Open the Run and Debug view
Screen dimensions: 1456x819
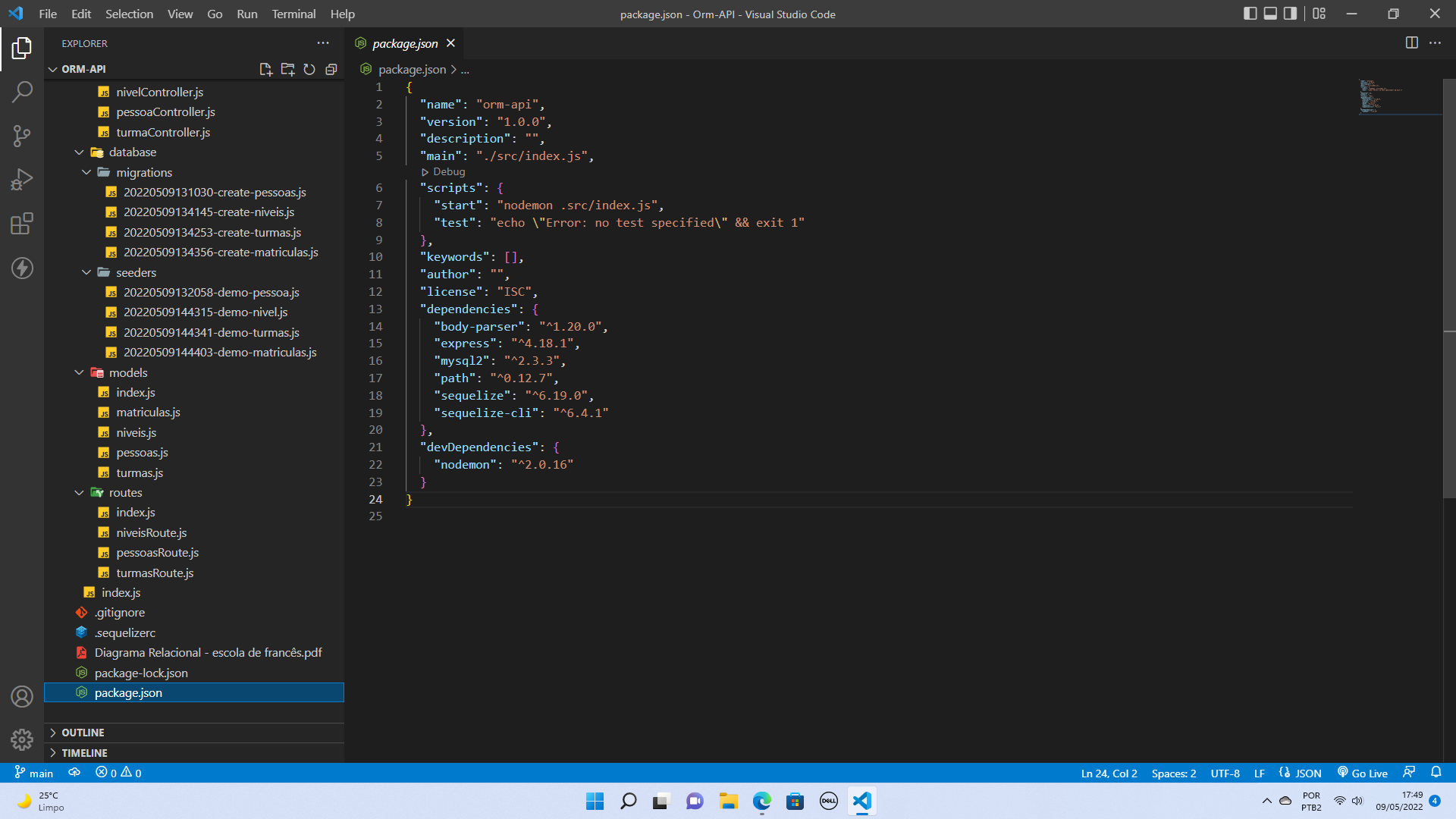pyautogui.click(x=22, y=178)
